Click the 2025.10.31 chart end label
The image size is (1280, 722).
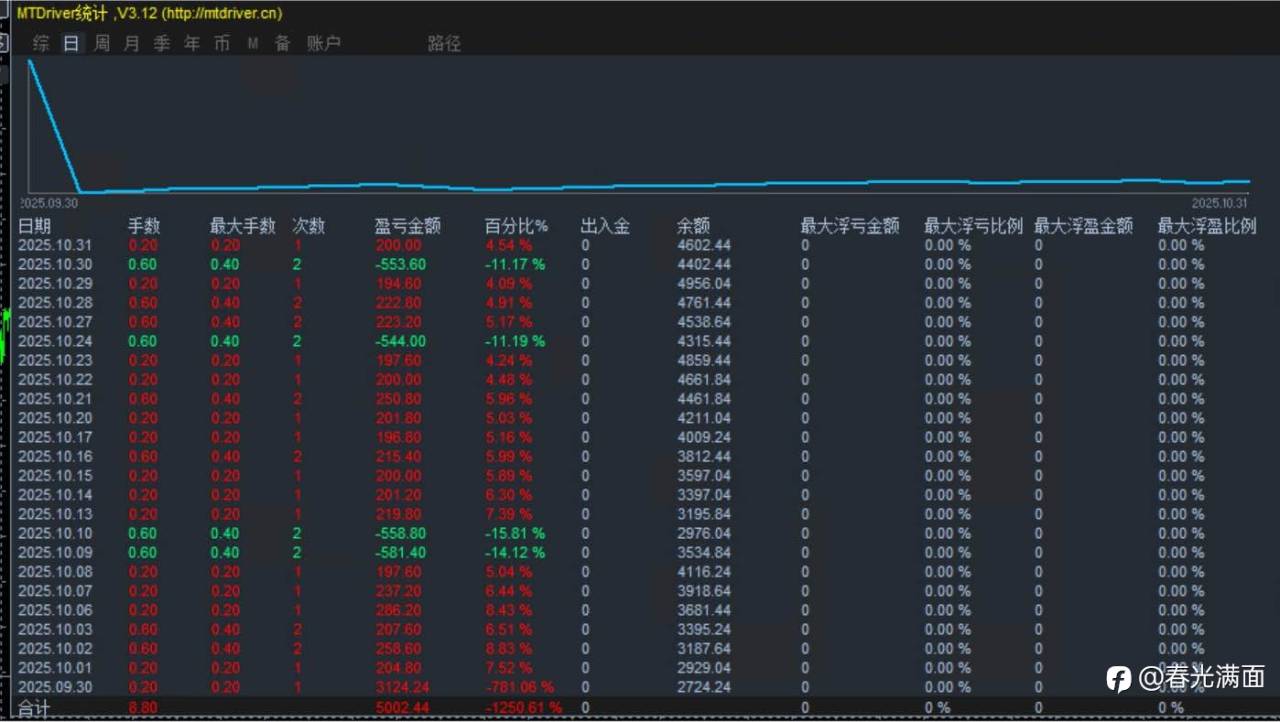pyautogui.click(x=1222, y=202)
